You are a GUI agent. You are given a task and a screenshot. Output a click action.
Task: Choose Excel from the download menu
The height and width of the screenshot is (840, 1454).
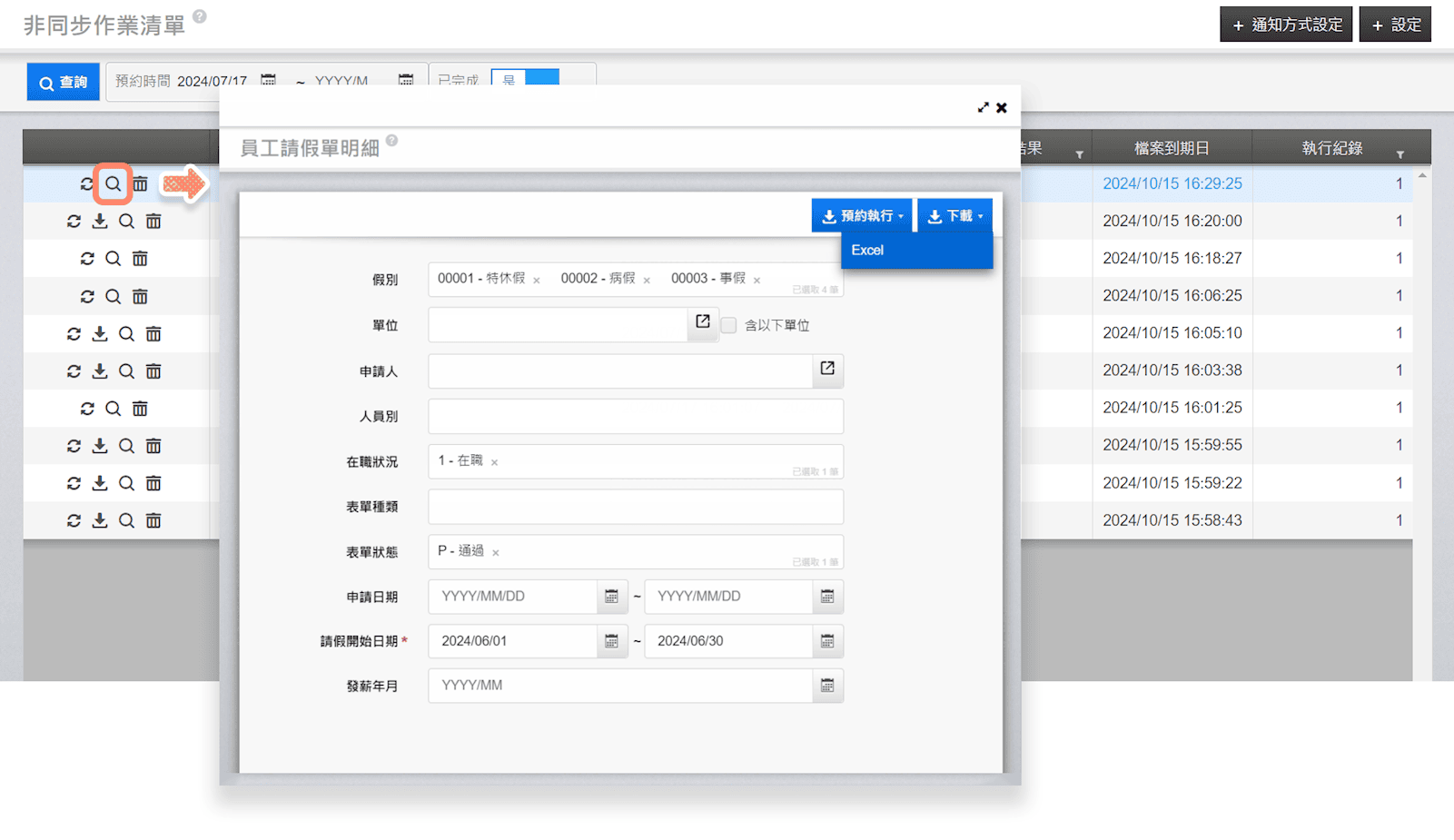click(x=867, y=251)
